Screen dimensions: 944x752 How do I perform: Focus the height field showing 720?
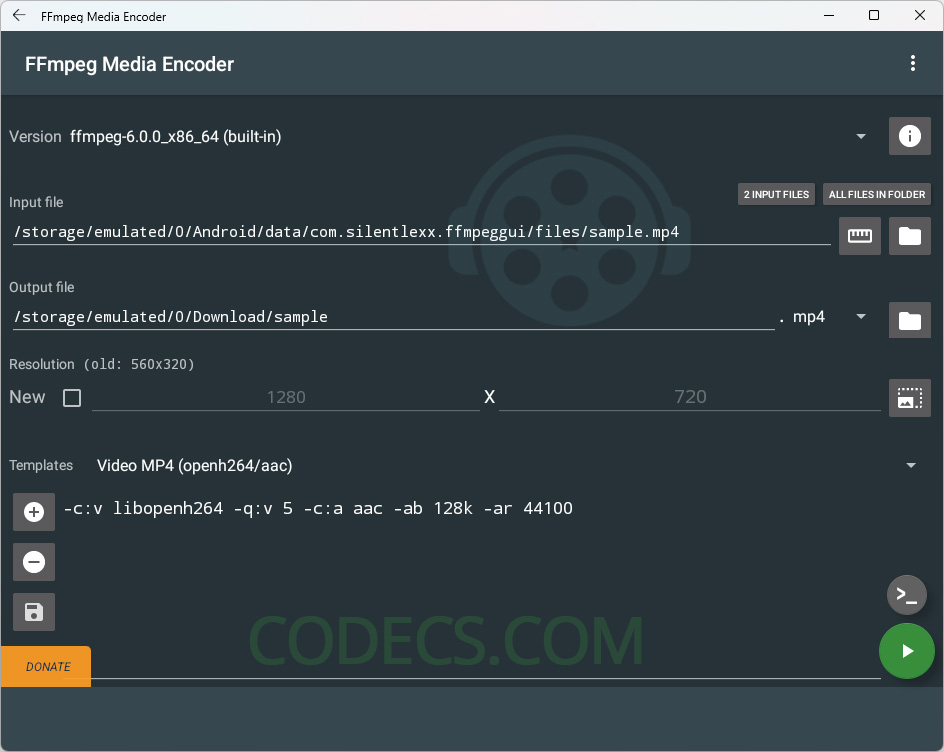point(690,397)
